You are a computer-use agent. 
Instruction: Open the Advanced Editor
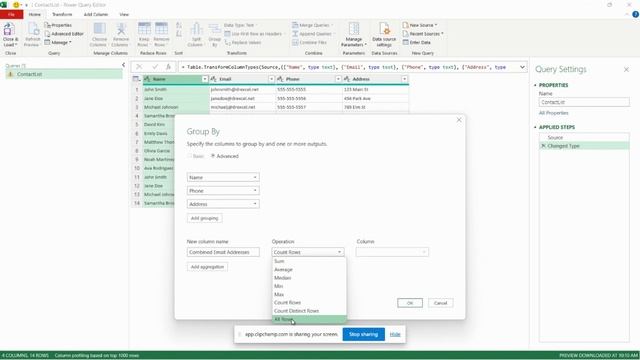pos(64,33)
